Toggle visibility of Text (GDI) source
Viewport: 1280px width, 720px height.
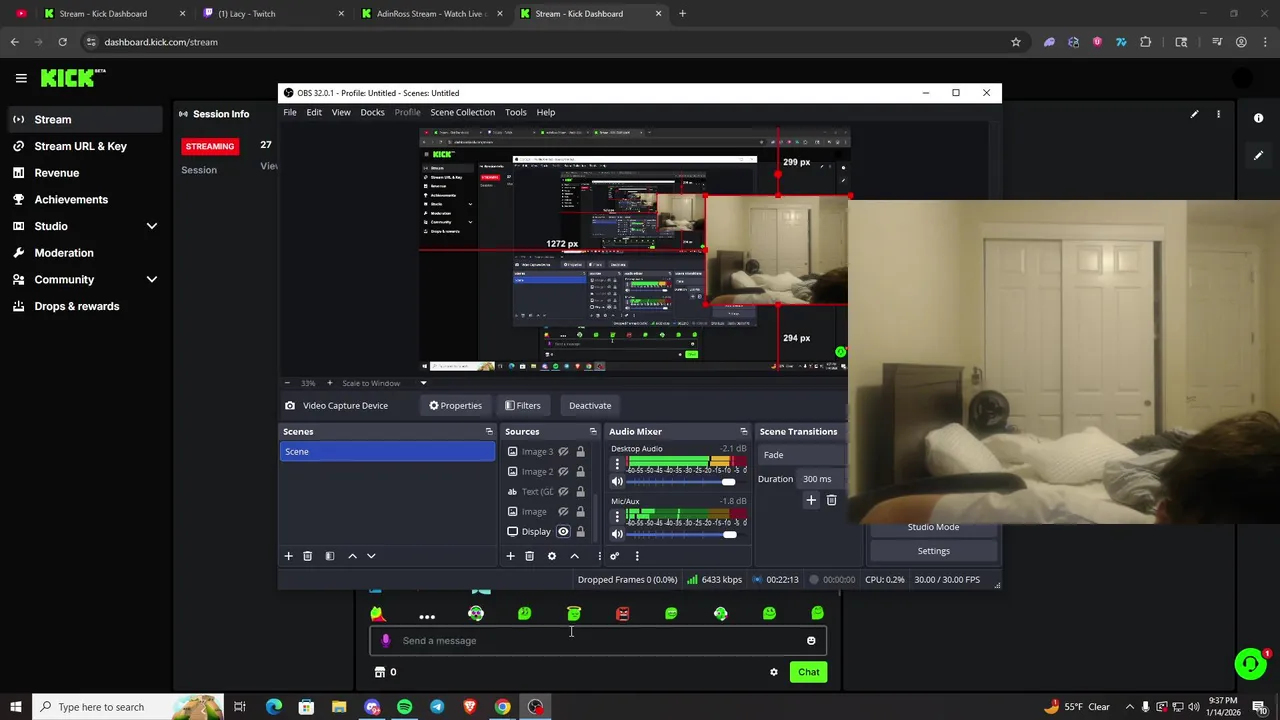[x=563, y=492]
